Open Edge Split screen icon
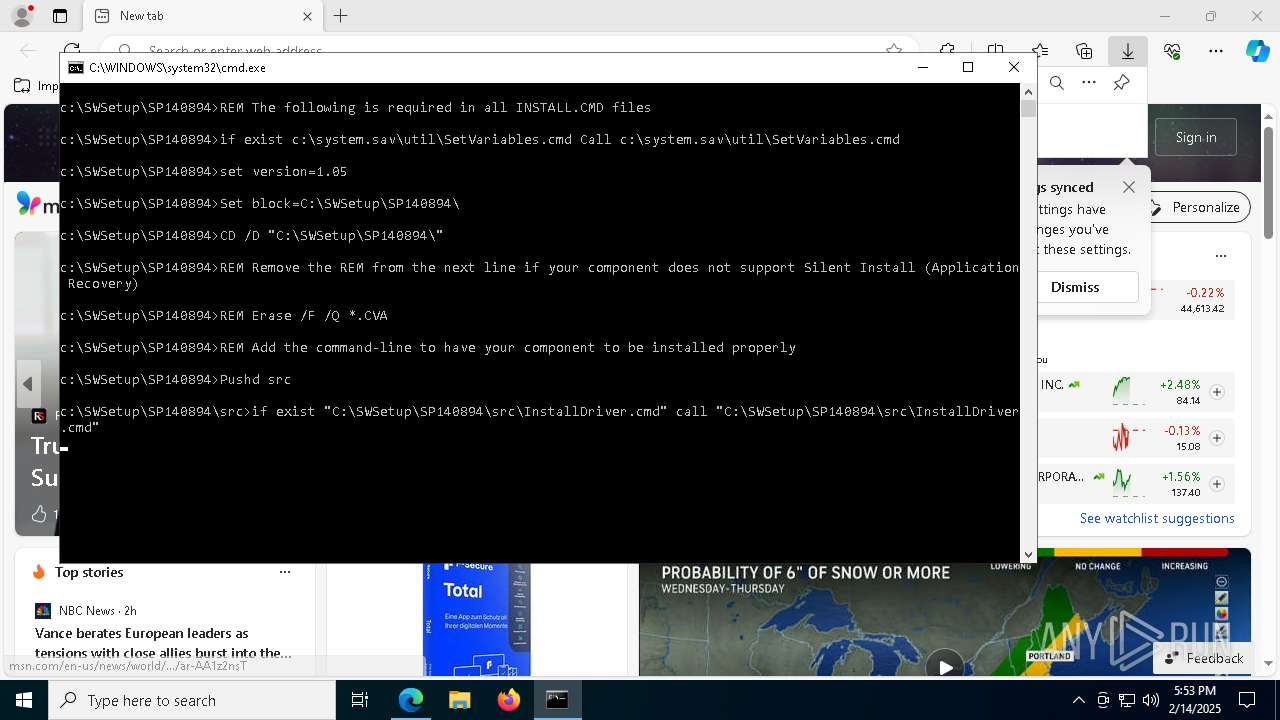The width and height of the screenshot is (1280, 720). tap(995, 50)
